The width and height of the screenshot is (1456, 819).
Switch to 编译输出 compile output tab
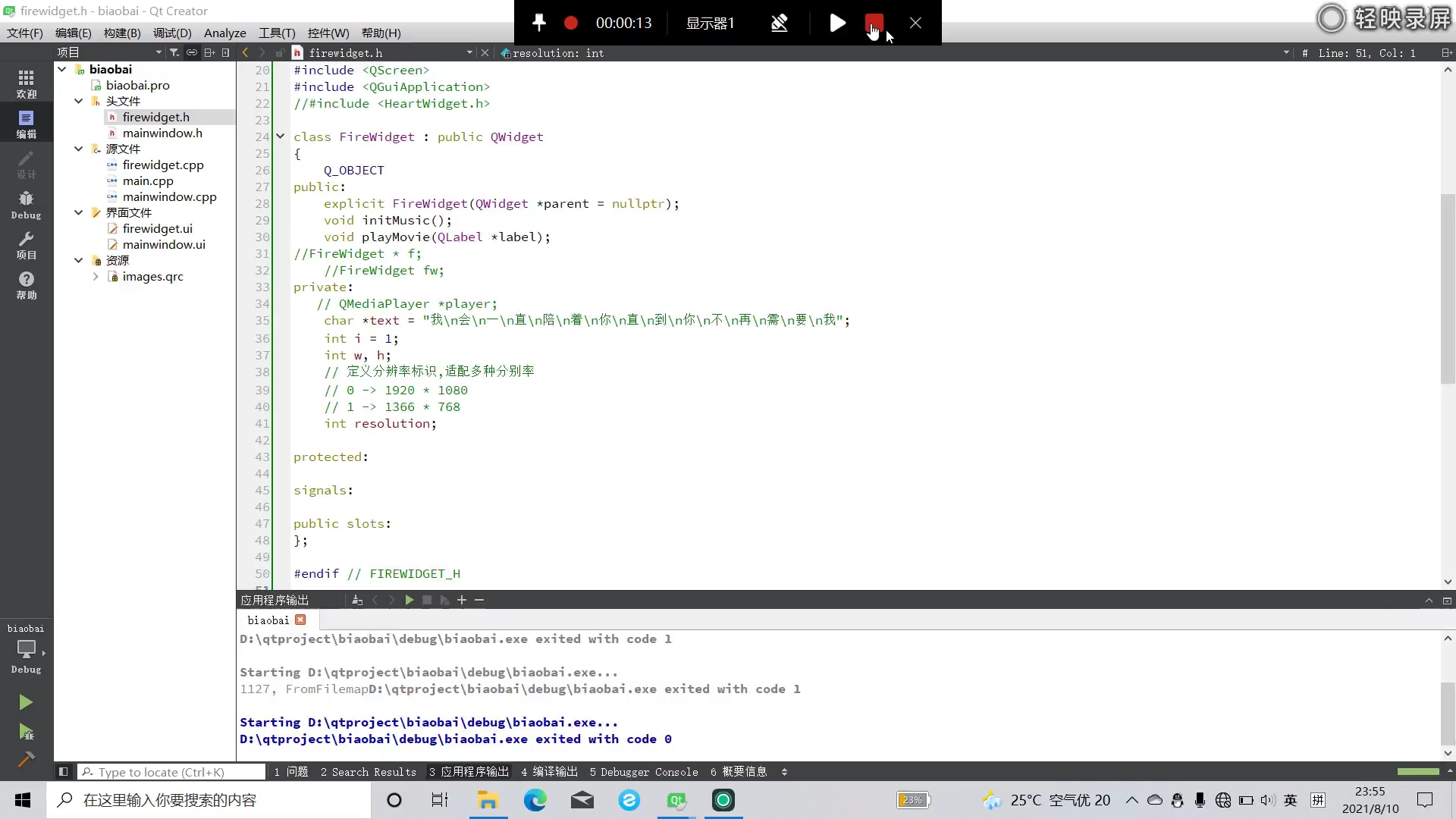coord(550,771)
